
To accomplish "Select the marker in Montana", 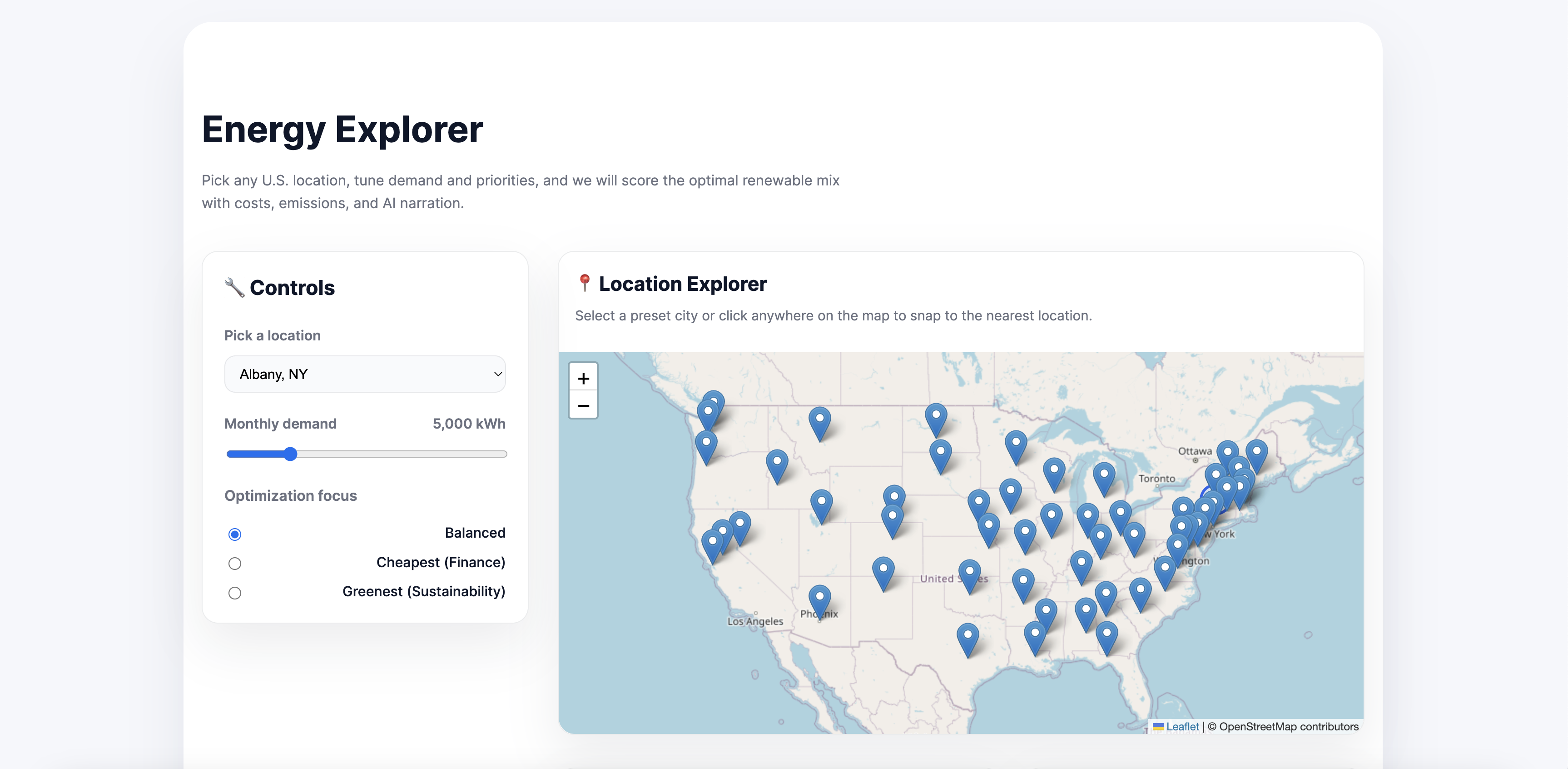I will (819, 420).
